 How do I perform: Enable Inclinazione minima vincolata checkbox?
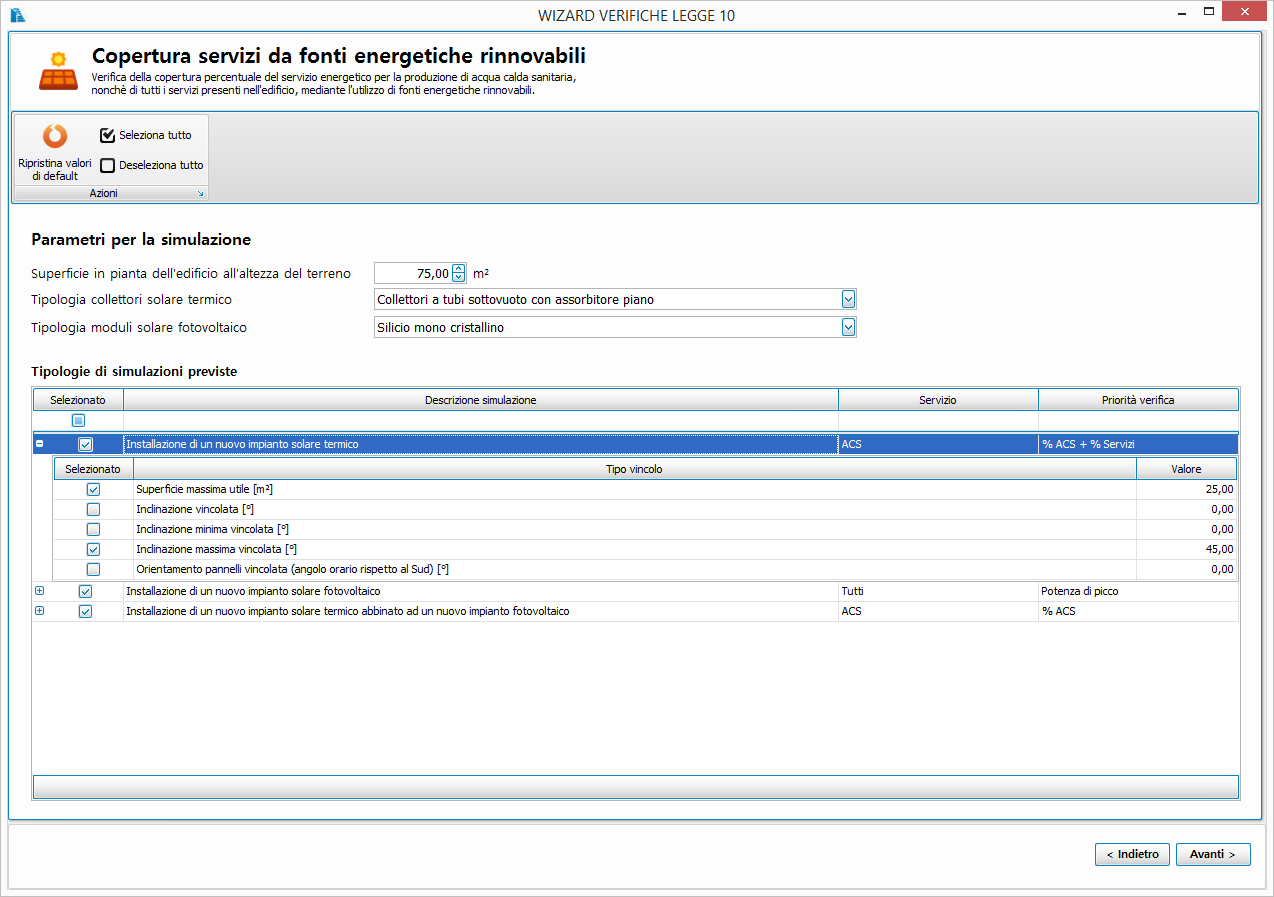(x=93, y=529)
